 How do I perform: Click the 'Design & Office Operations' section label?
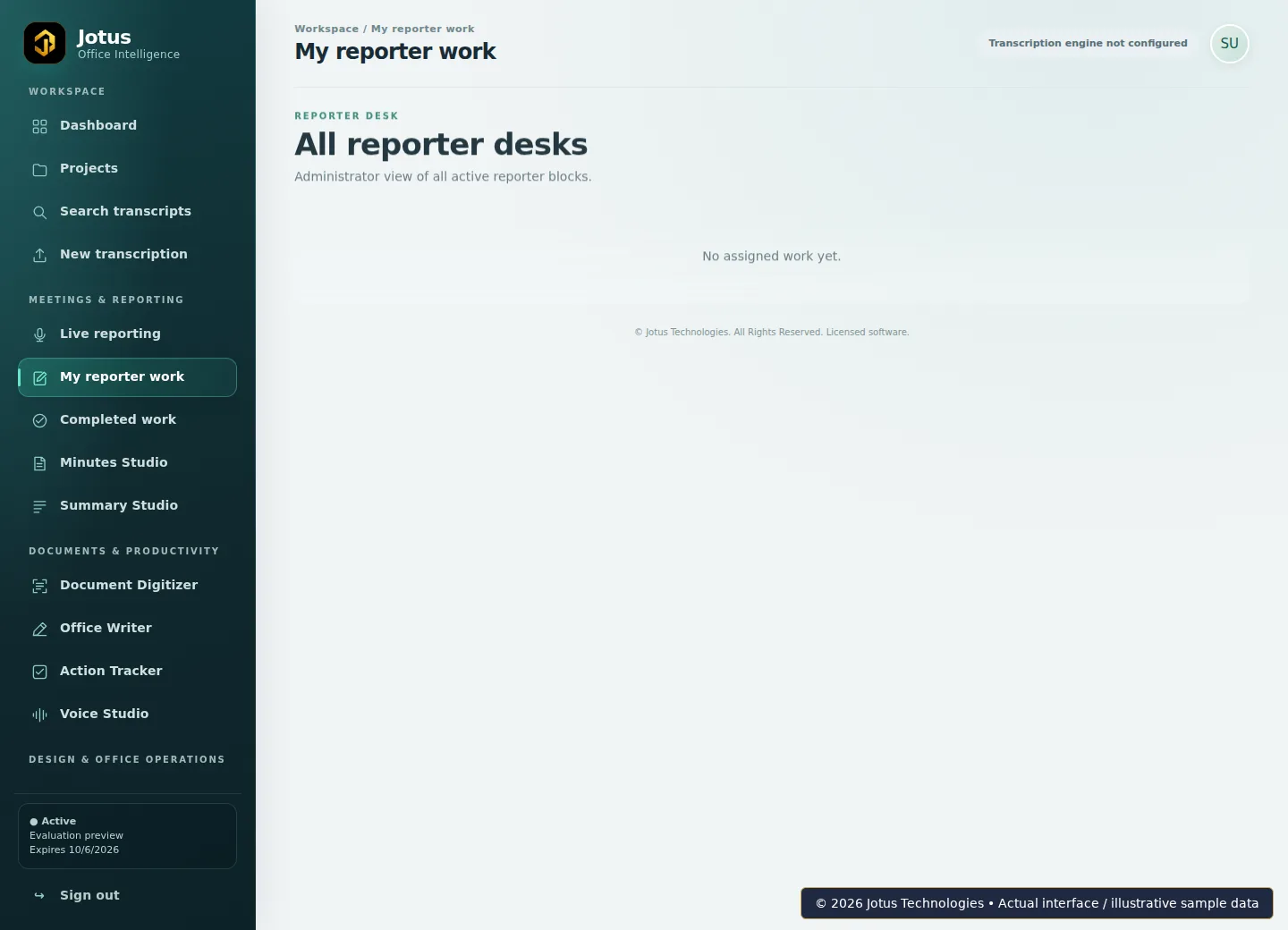(127, 760)
